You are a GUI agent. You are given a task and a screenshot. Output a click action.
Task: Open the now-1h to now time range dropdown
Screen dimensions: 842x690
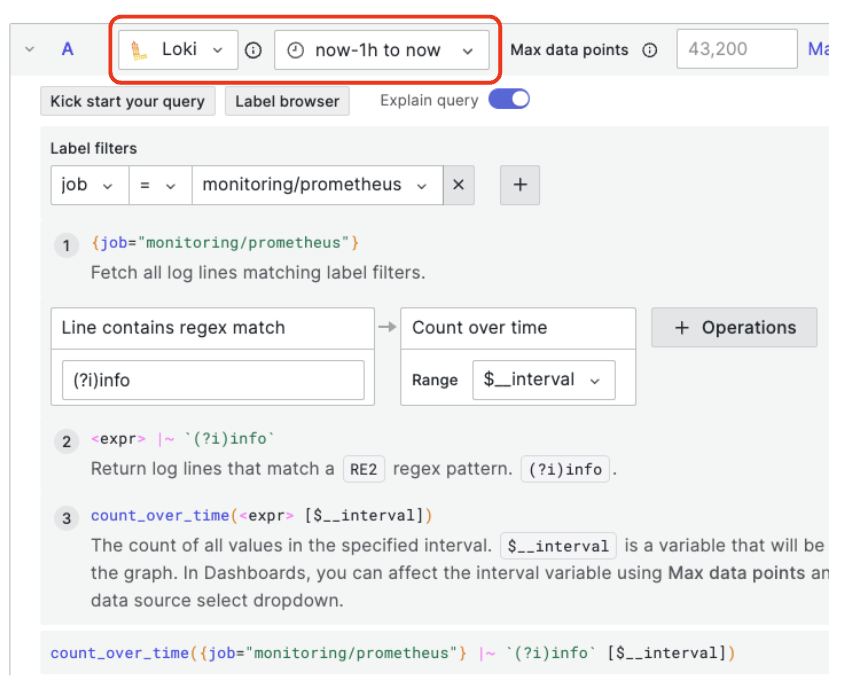381,50
